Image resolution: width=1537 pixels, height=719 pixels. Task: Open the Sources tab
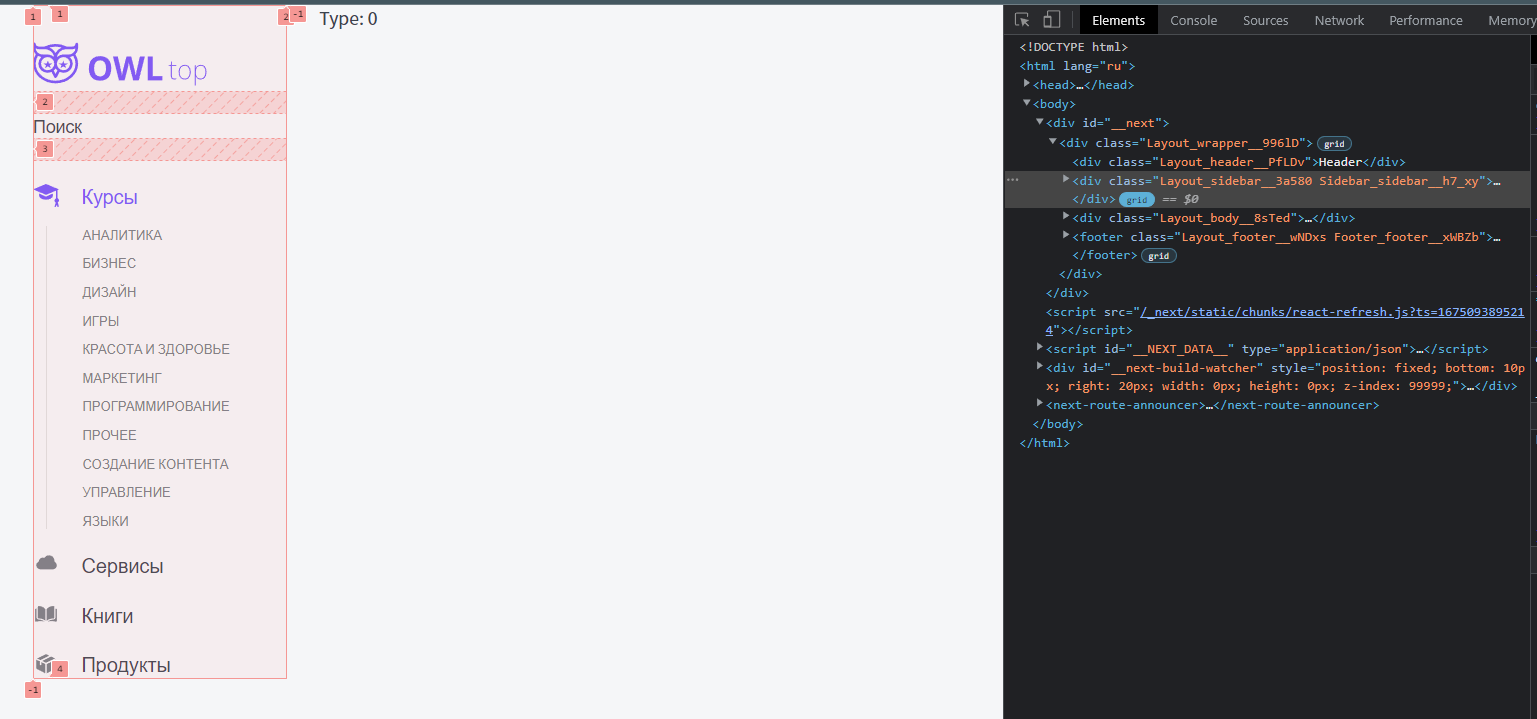1266,20
